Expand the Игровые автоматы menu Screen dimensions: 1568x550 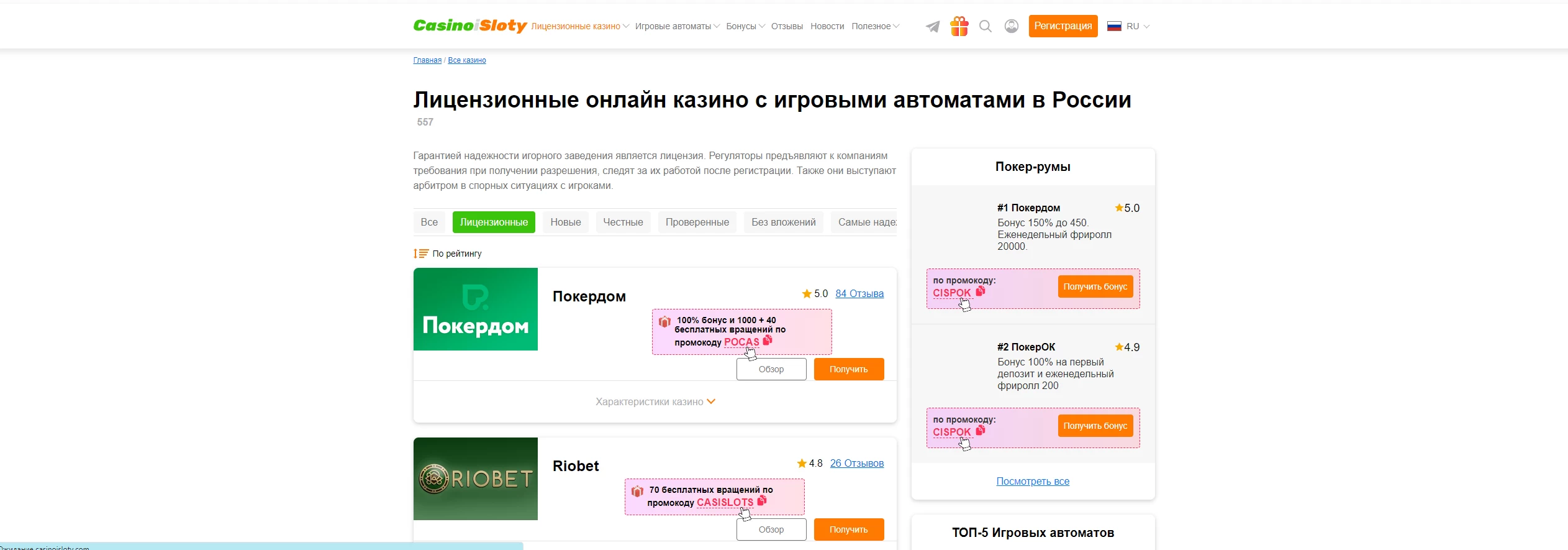(x=678, y=26)
